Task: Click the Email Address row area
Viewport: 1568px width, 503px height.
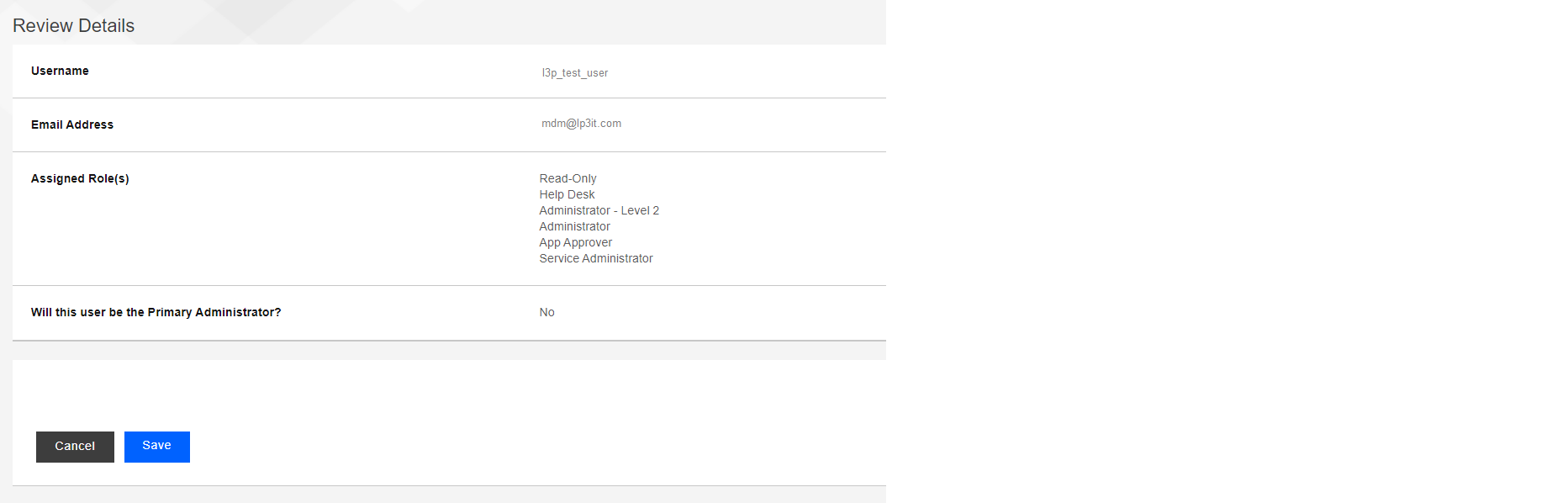Action: pyautogui.click(x=449, y=125)
